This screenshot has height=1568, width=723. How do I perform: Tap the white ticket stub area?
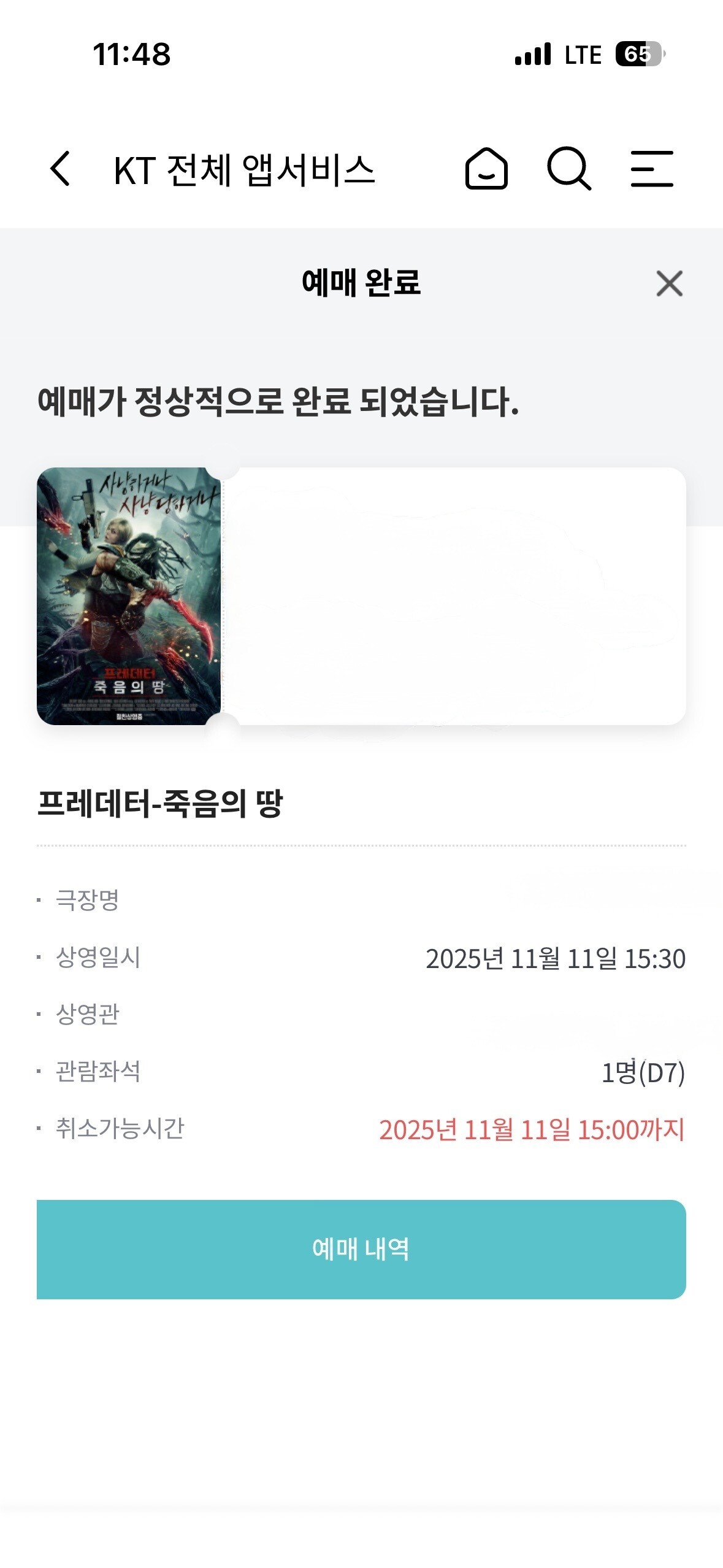pyautogui.click(x=454, y=596)
